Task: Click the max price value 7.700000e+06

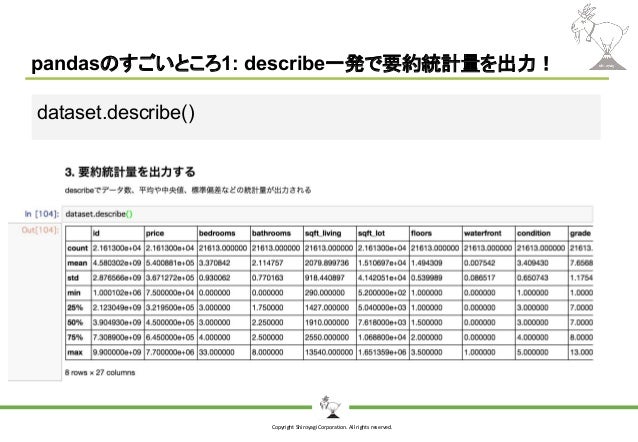Action: 170,352
